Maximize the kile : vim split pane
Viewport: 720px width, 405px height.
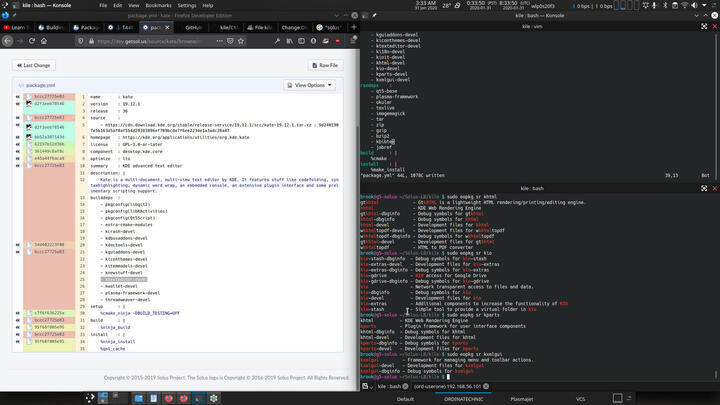click(704, 27)
